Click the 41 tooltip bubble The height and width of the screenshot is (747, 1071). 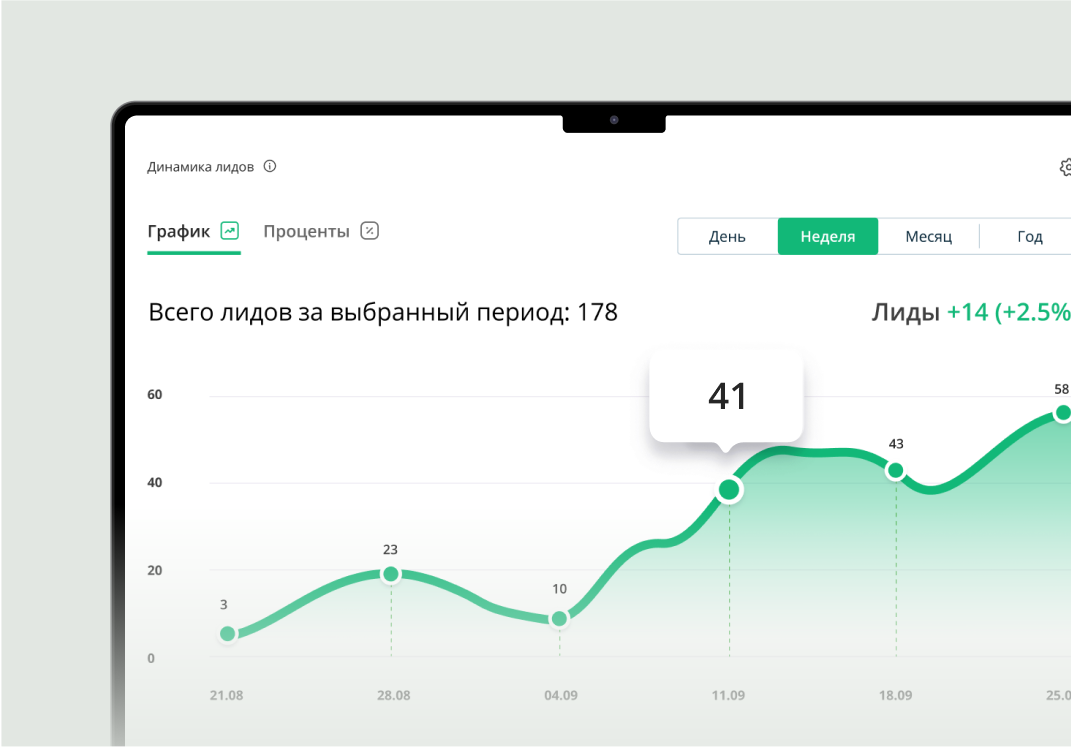click(x=727, y=396)
